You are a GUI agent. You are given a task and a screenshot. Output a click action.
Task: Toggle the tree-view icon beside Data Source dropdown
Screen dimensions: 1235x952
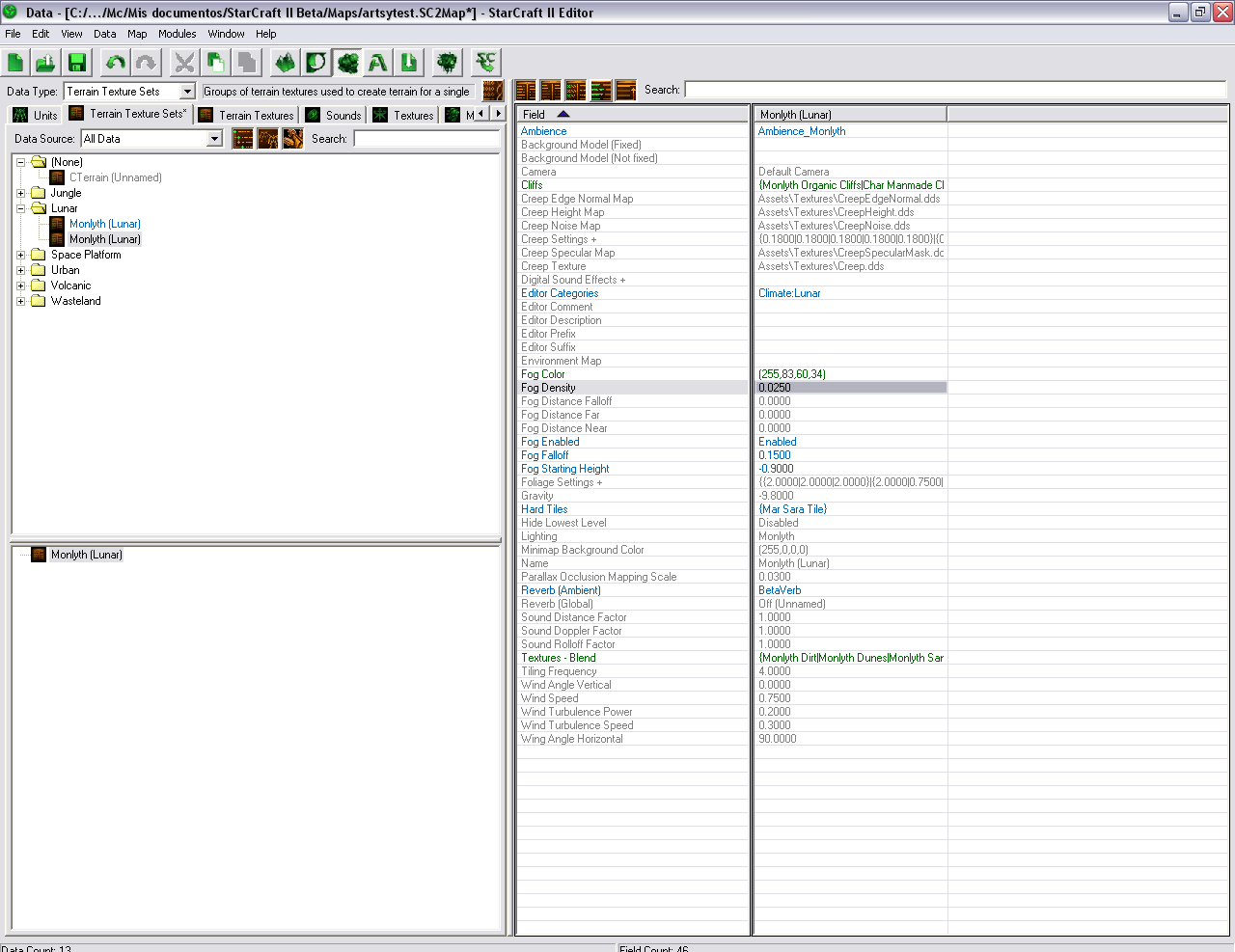[243, 139]
